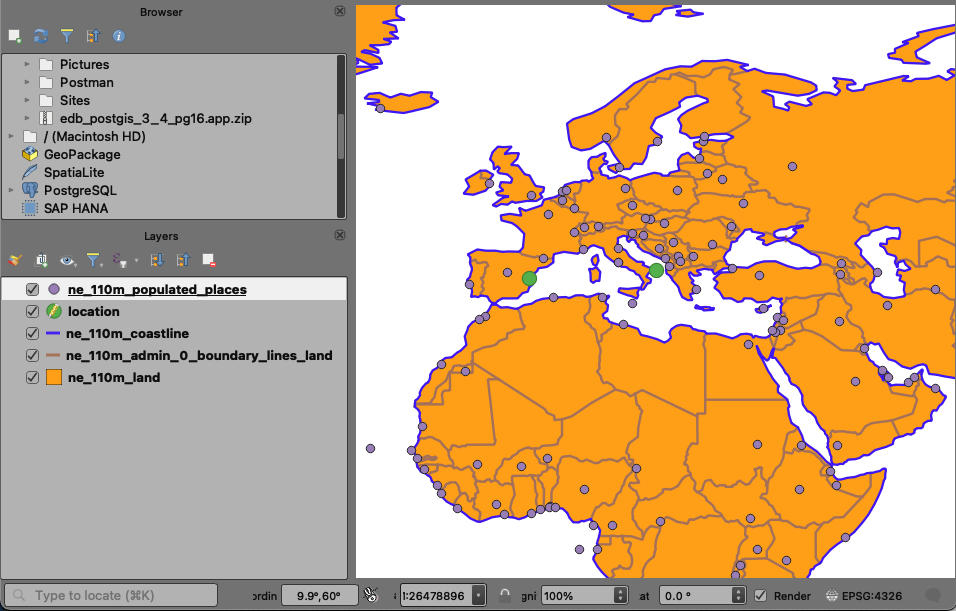This screenshot has width=956, height=611.
Task: Collapse all layers in the Layers panel
Action: coord(183,260)
